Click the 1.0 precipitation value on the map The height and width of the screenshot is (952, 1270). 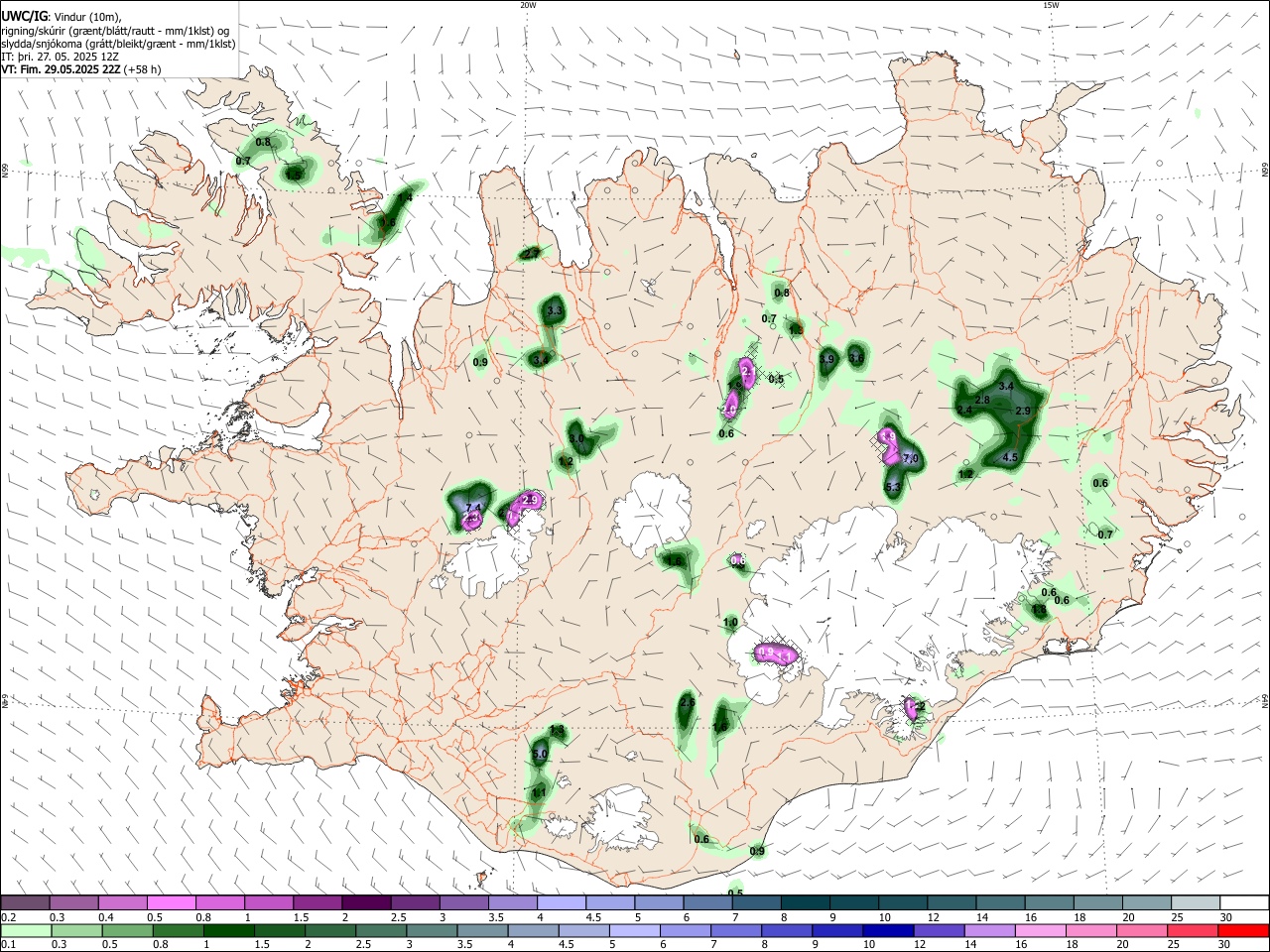click(730, 623)
